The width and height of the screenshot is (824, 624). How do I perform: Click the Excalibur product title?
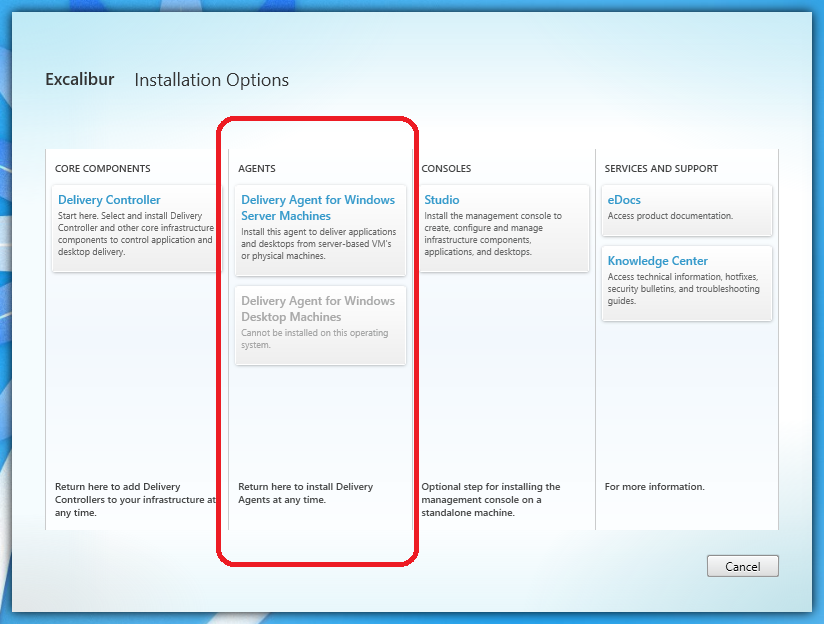(80, 80)
